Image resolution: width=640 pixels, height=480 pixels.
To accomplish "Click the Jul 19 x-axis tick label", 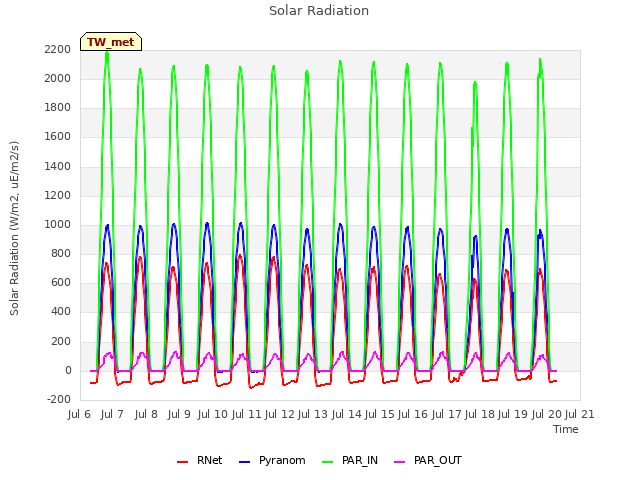I will click(513, 414).
